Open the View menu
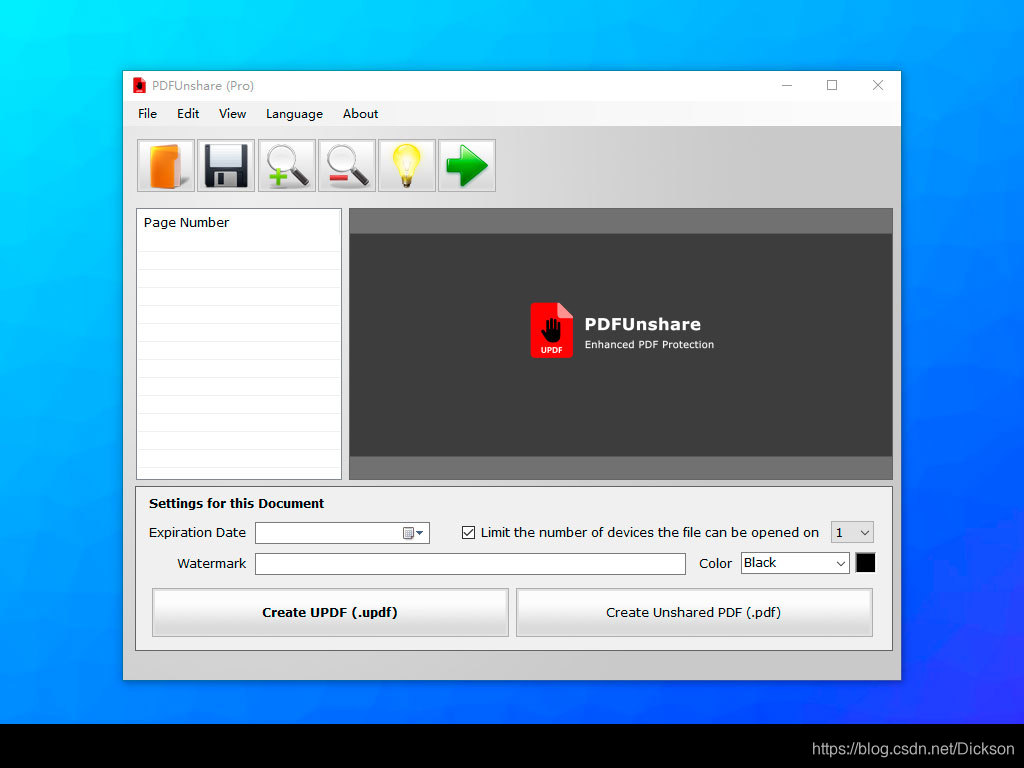The width and height of the screenshot is (1024, 768). 232,114
